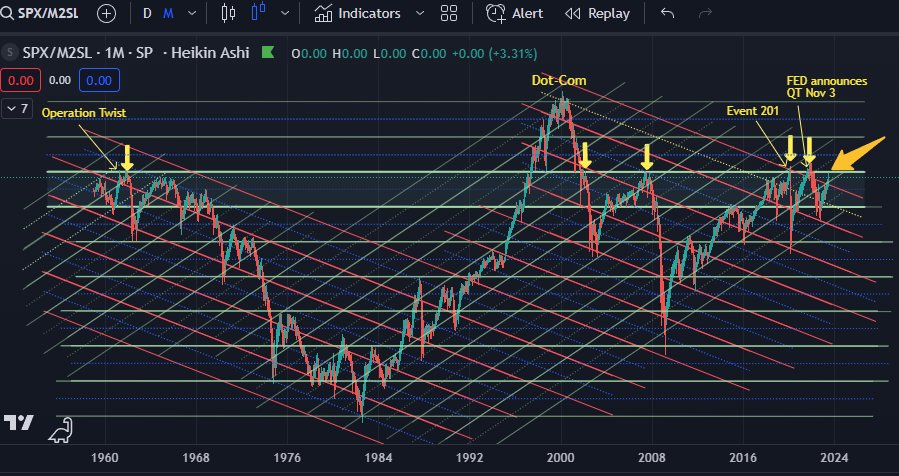Click the L0.00 low value in the legend
Image resolution: width=899 pixels, height=476 pixels.
pos(390,53)
